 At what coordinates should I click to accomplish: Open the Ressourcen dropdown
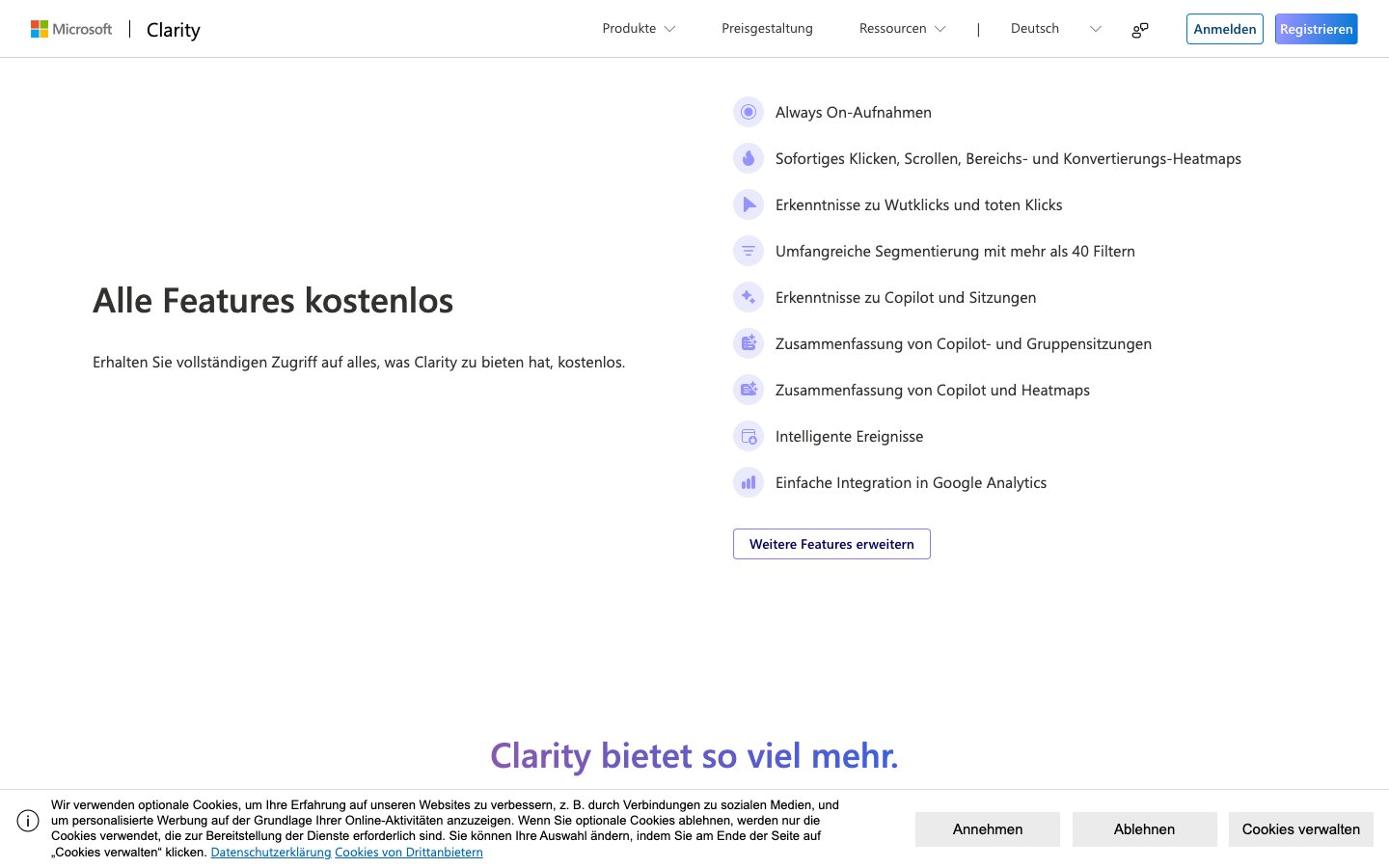pyautogui.click(x=902, y=29)
